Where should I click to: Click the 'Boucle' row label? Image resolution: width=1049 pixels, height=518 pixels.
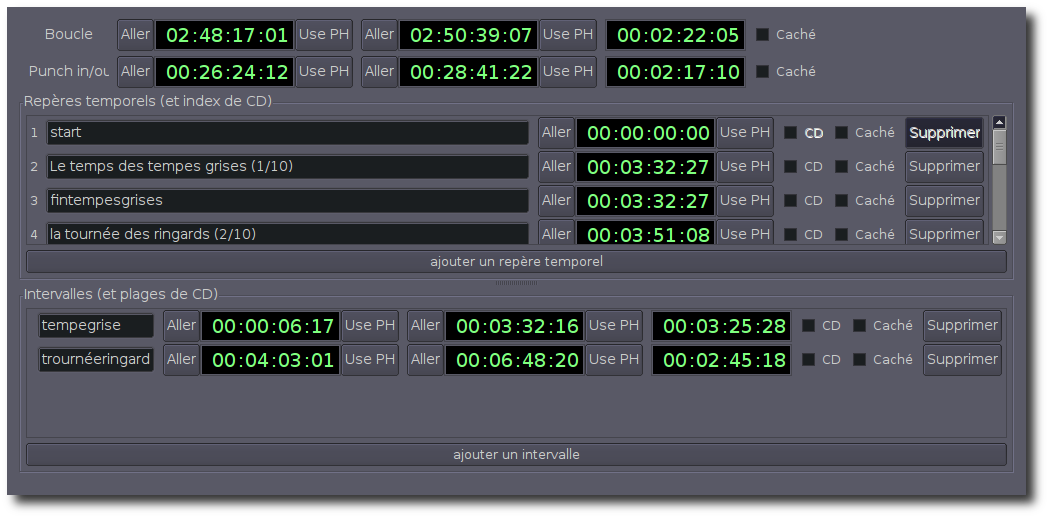pos(68,35)
